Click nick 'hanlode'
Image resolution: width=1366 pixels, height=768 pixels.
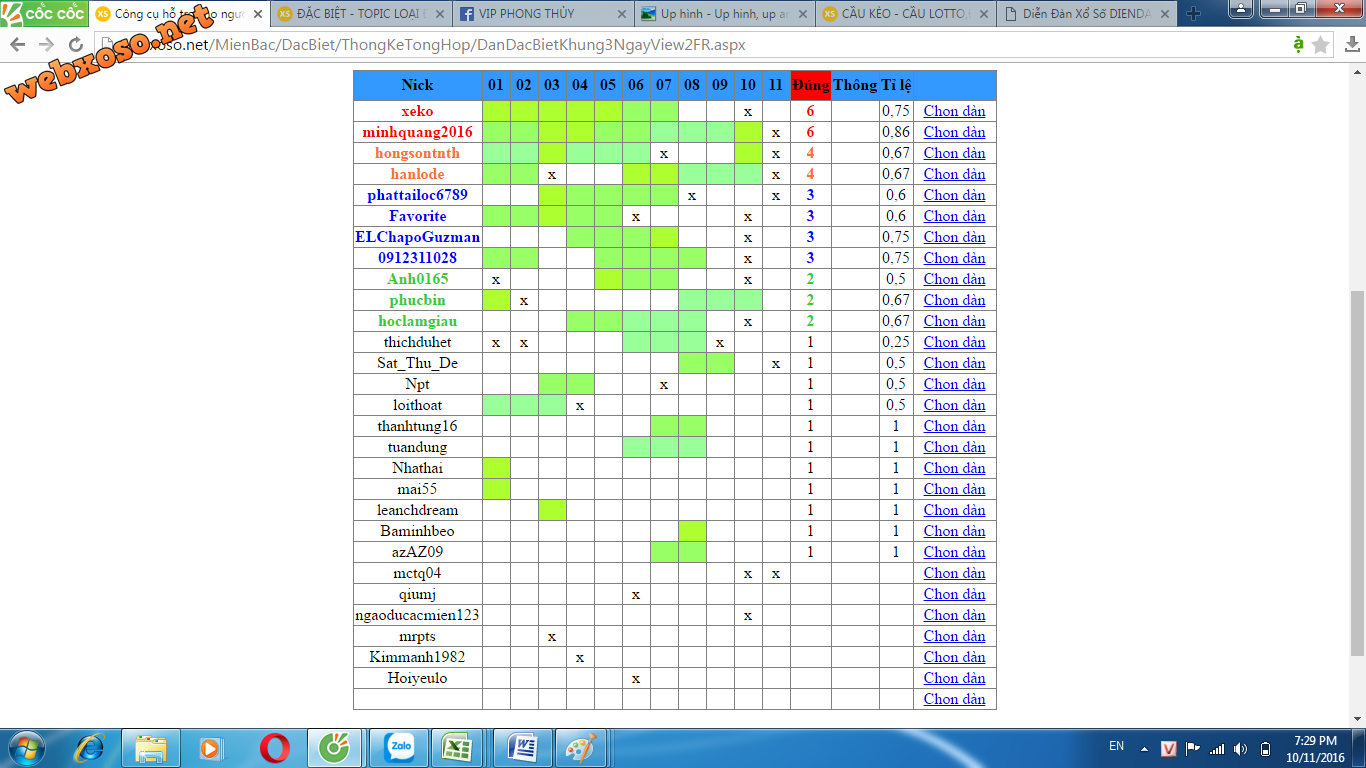tap(418, 174)
